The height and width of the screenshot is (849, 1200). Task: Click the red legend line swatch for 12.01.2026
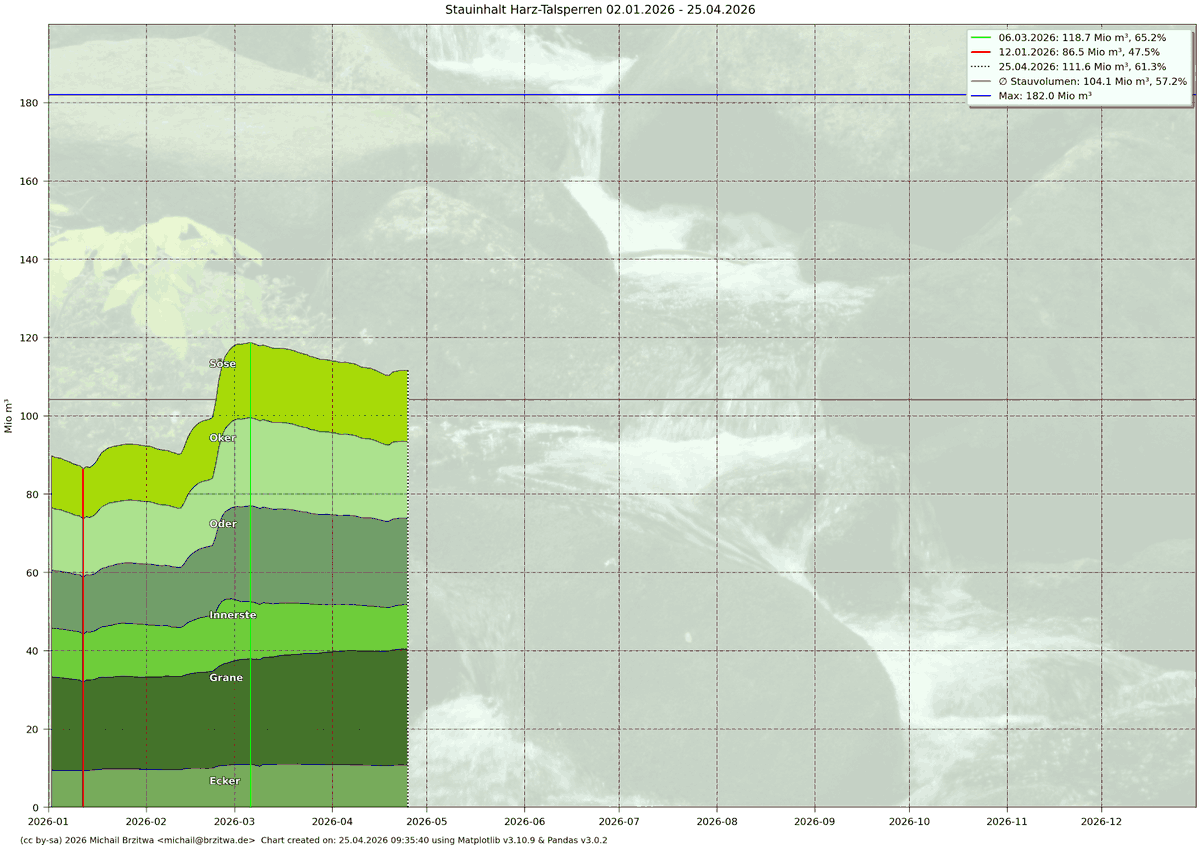pos(981,52)
